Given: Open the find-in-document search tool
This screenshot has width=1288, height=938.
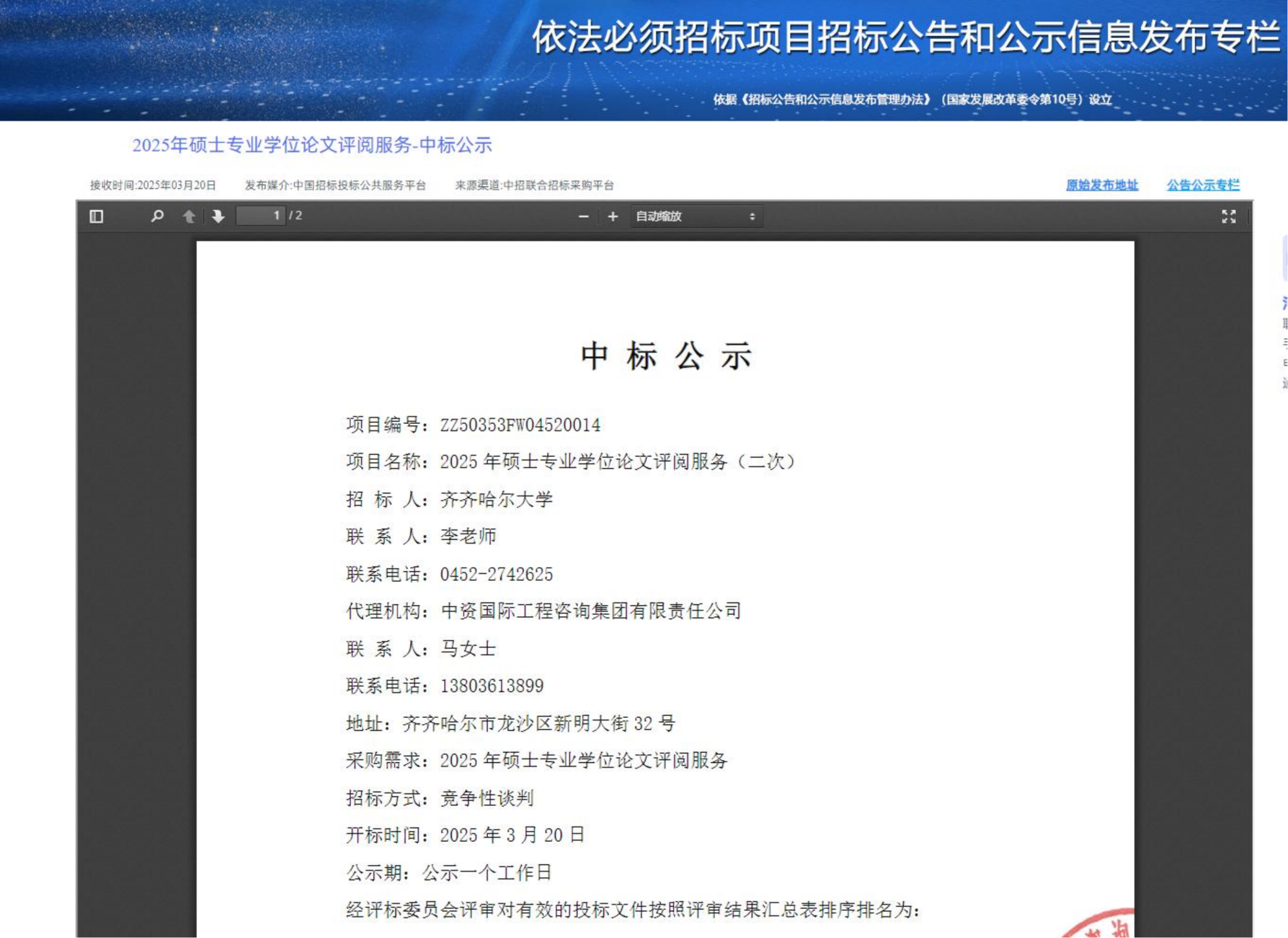Looking at the screenshot, I should (x=157, y=216).
